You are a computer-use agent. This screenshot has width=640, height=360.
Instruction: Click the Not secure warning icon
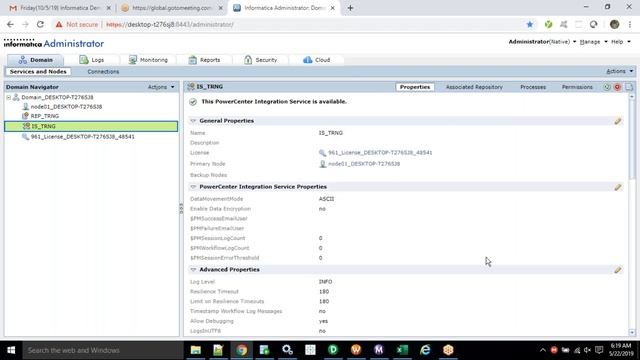pyautogui.click(x=59, y=24)
